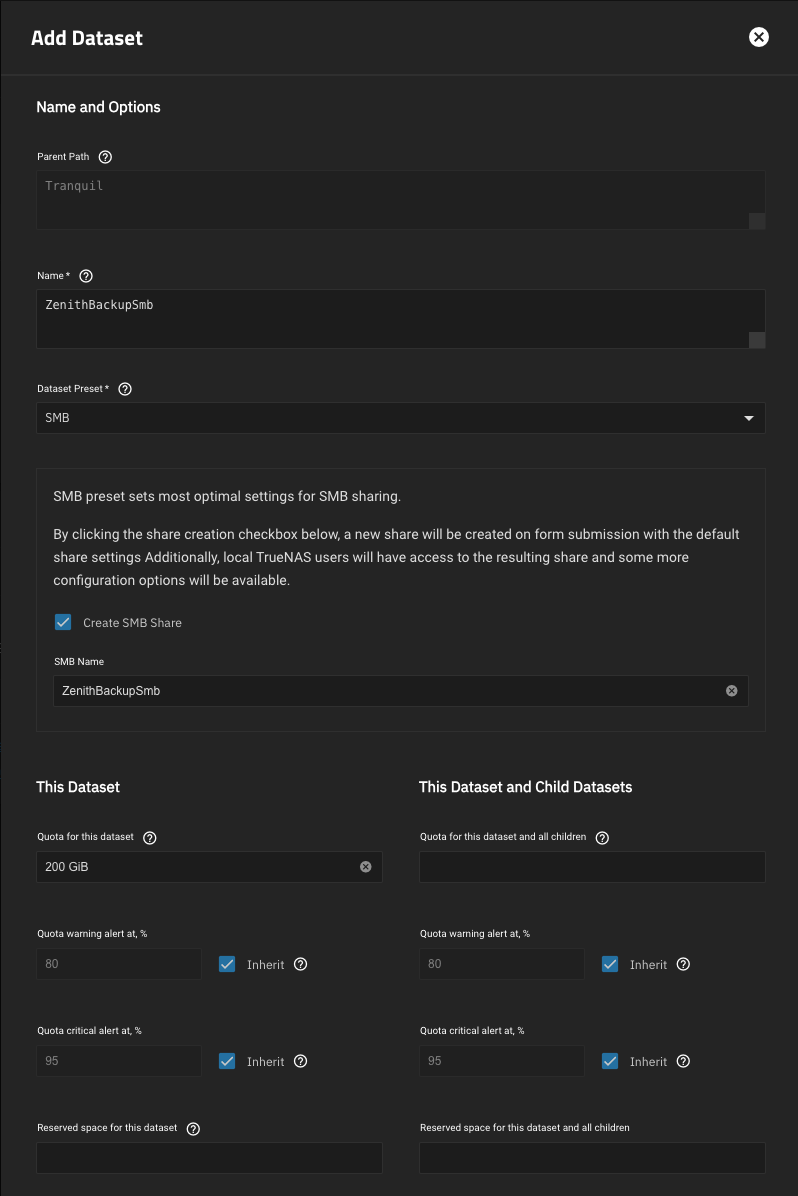
Task: Clear the SMB Name field with the X icon
Action: click(731, 691)
